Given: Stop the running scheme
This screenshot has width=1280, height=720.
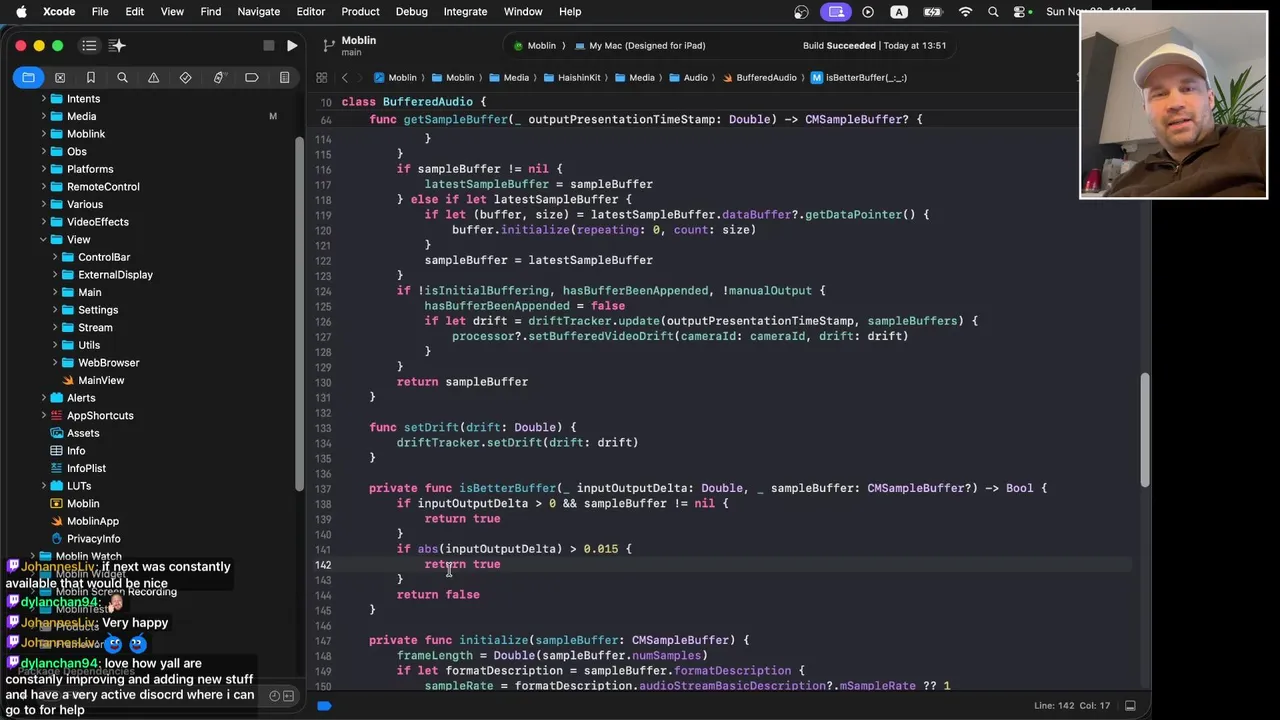Looking at the screenshot, I should coord(268,45).
